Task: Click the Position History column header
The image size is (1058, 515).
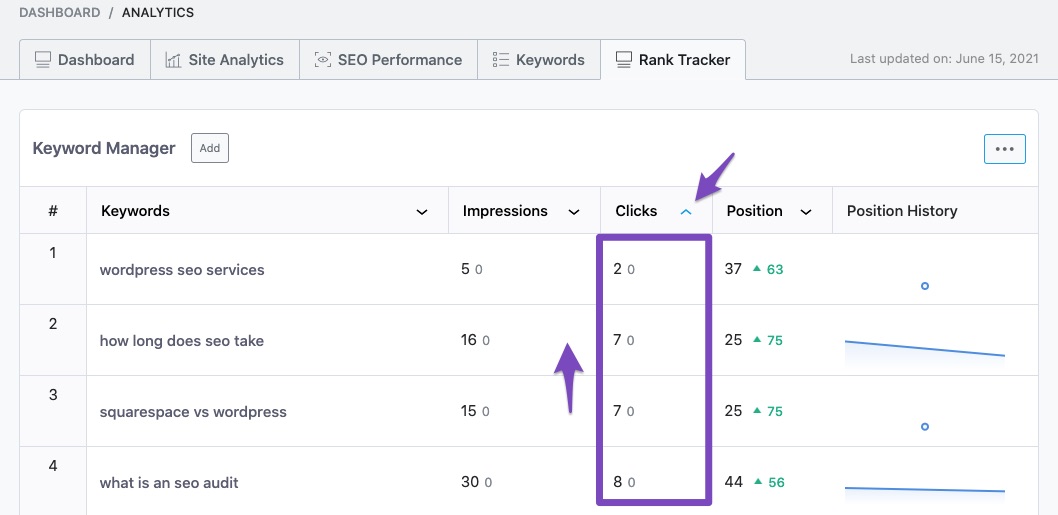Action: coord(902,211)
